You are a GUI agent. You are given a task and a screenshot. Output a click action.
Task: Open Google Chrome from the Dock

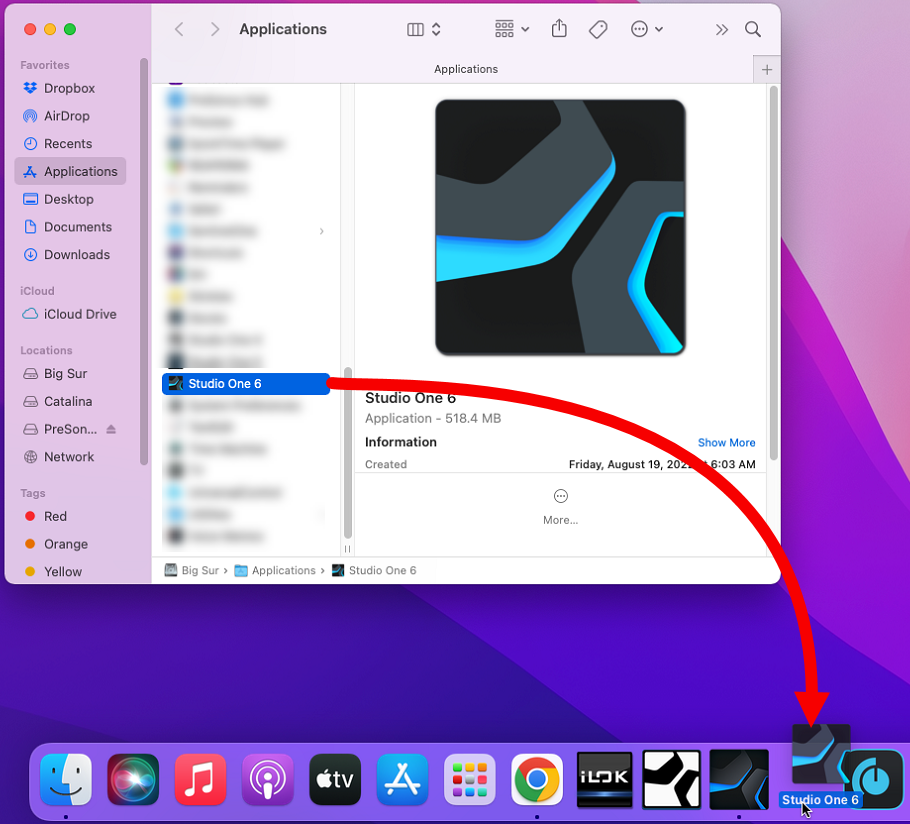click(x=537, y=779)
